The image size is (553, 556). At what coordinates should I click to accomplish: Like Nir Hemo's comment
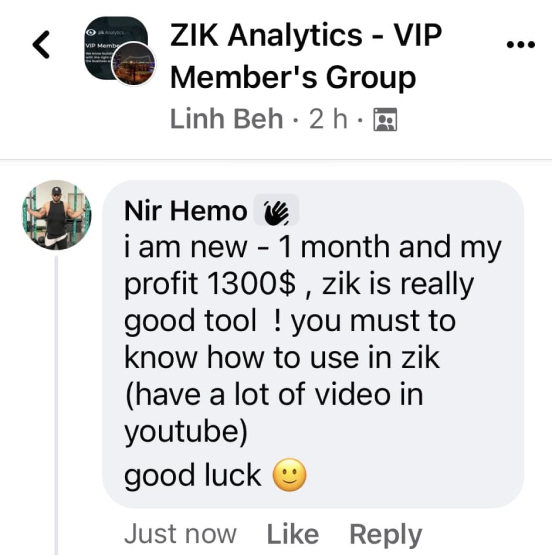pyautogui.click(x=293, y=534)
